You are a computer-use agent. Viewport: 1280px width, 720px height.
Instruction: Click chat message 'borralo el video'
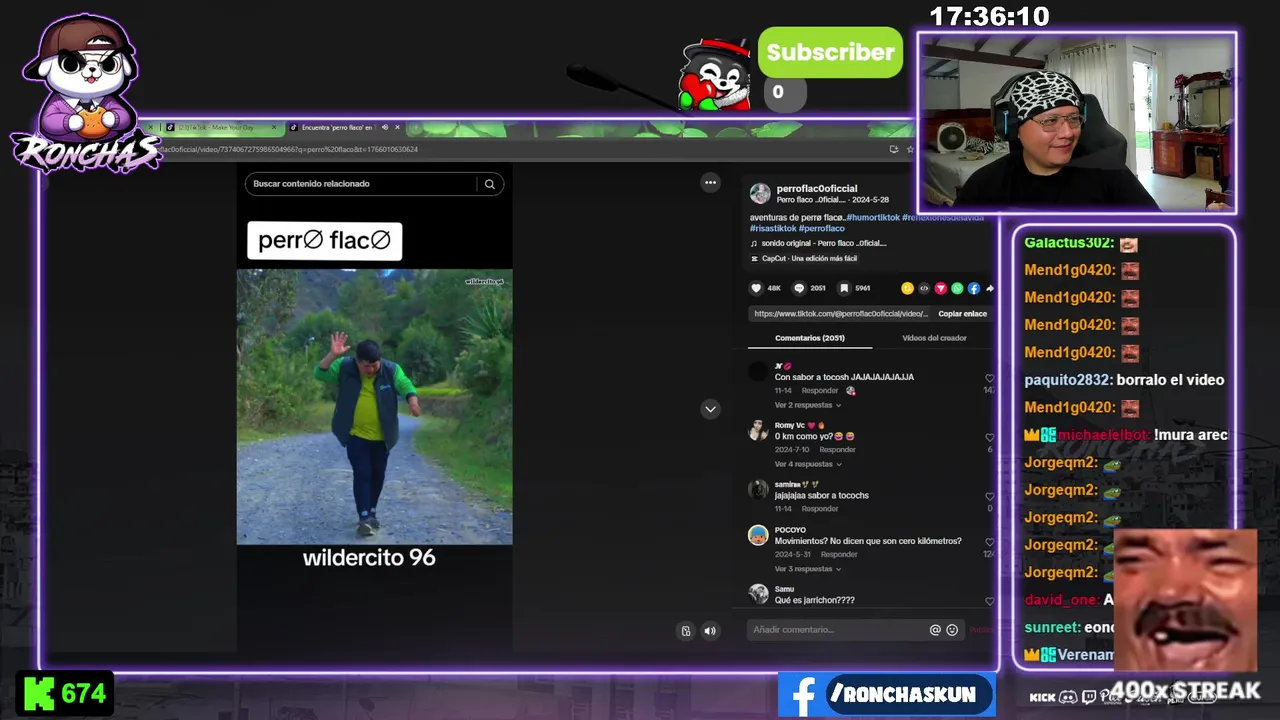1170,380
